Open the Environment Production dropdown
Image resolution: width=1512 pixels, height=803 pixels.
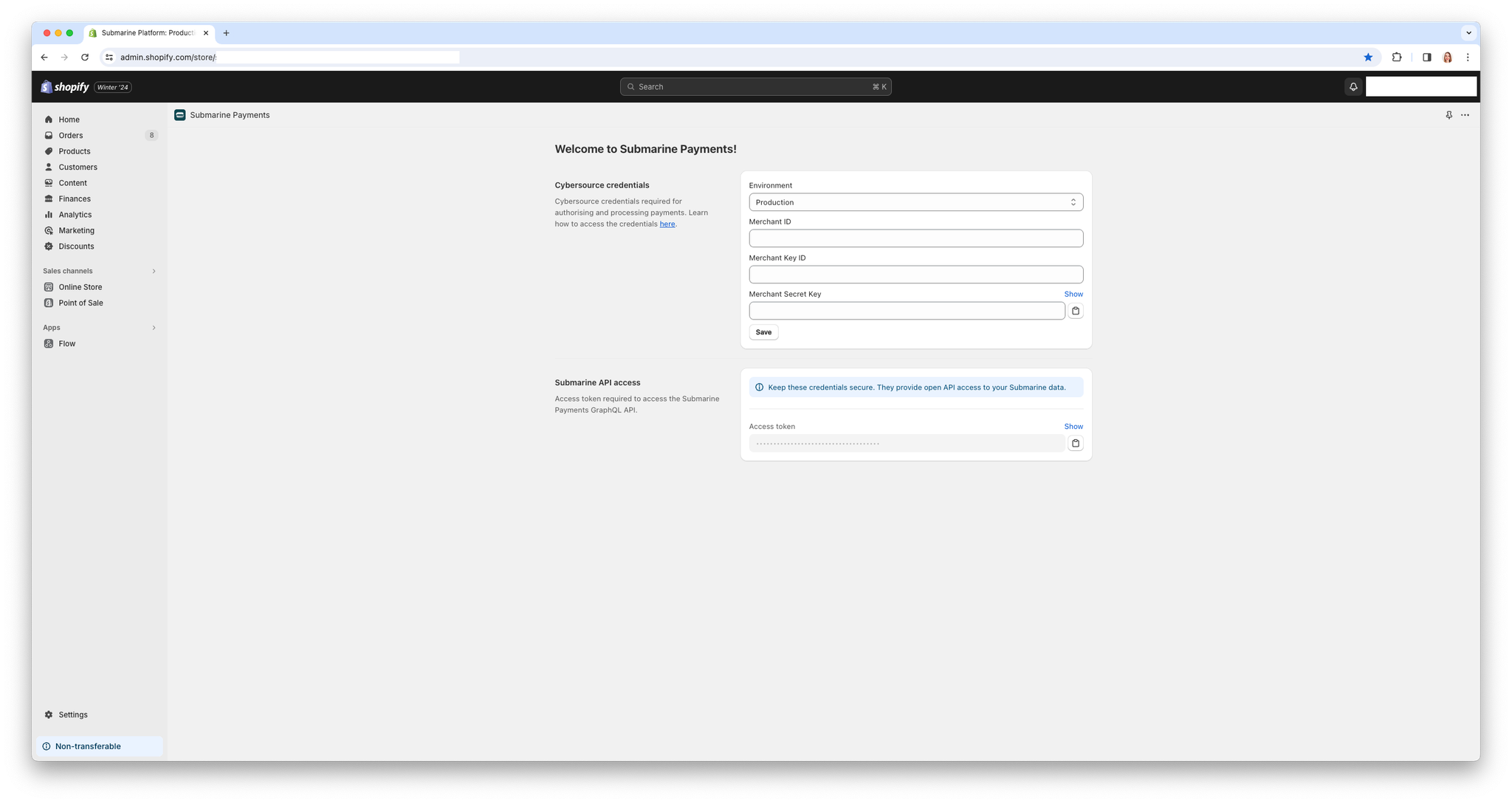915,202
